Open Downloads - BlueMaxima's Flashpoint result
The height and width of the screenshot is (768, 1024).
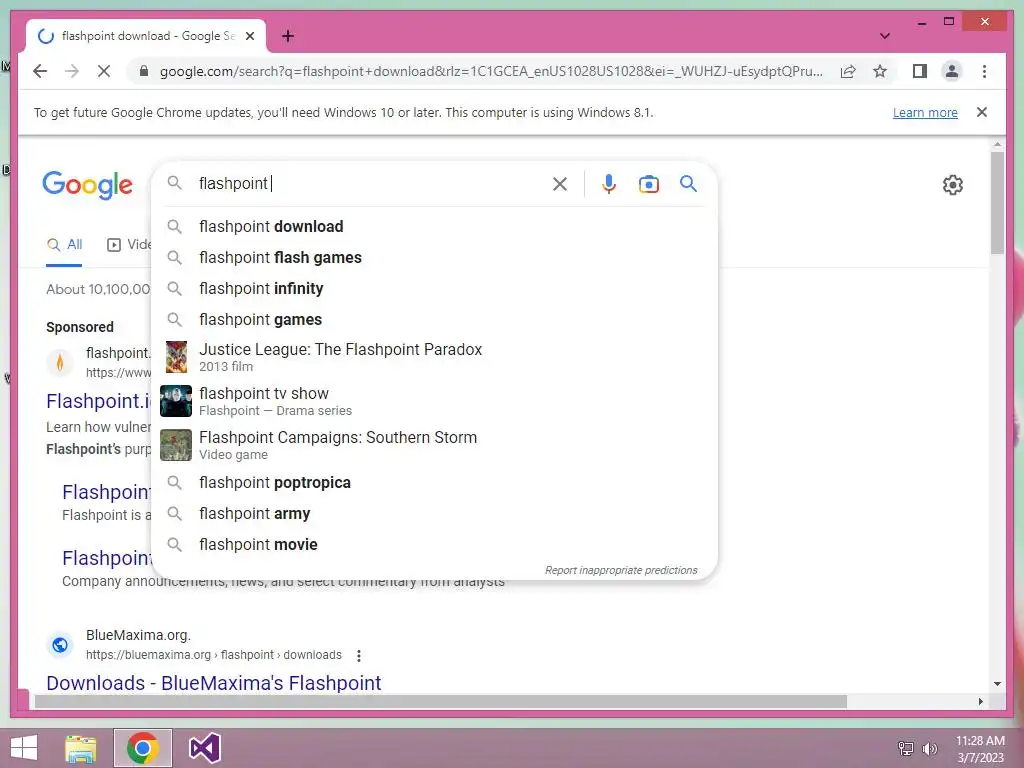pos(214,683)
